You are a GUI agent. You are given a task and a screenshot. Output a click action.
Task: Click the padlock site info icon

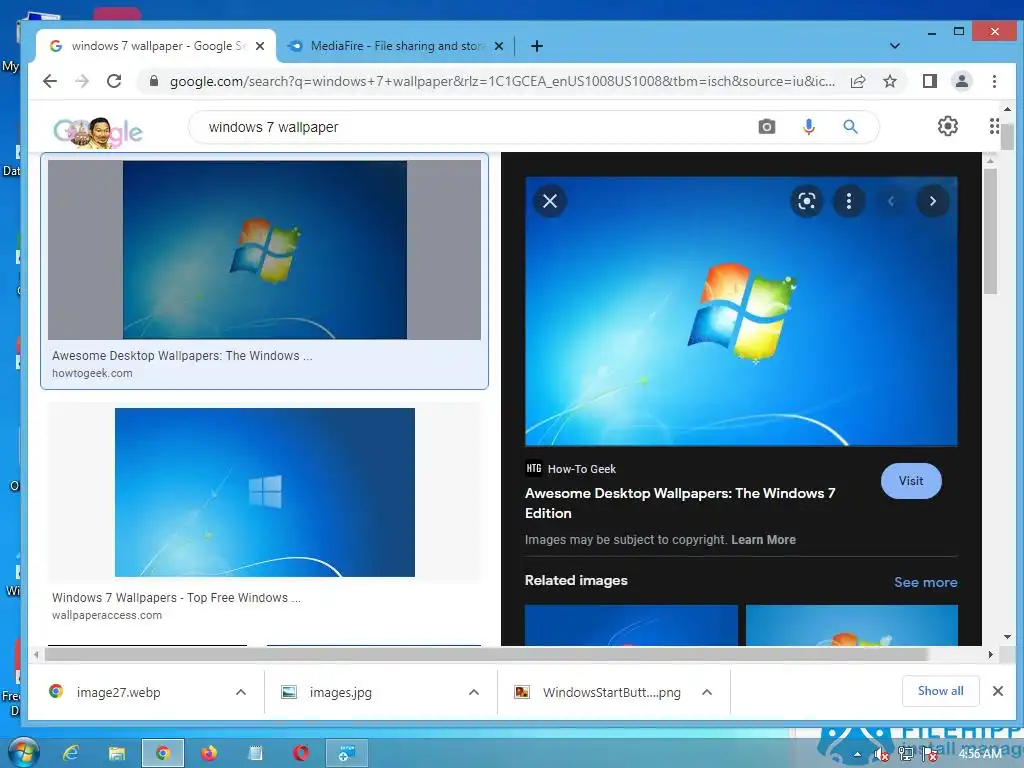pyautogui.click(x=154, y=81)
